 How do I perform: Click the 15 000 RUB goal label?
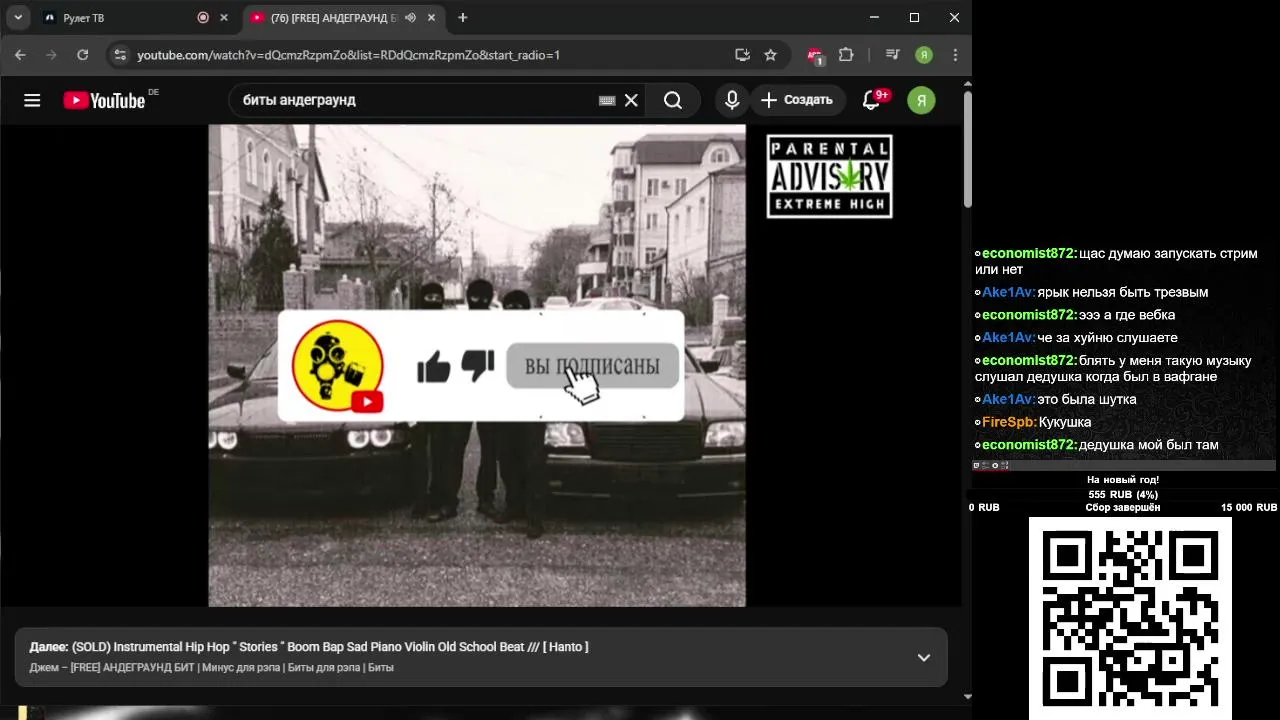(1248, 508)
